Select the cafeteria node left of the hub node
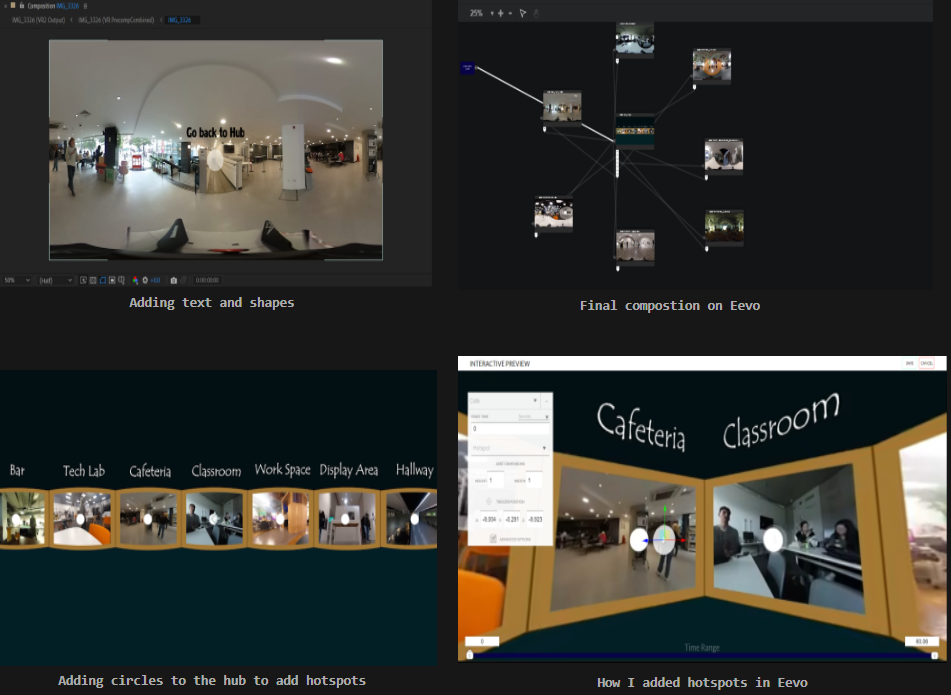Viewport: 951px width, 695px height. 562,107
